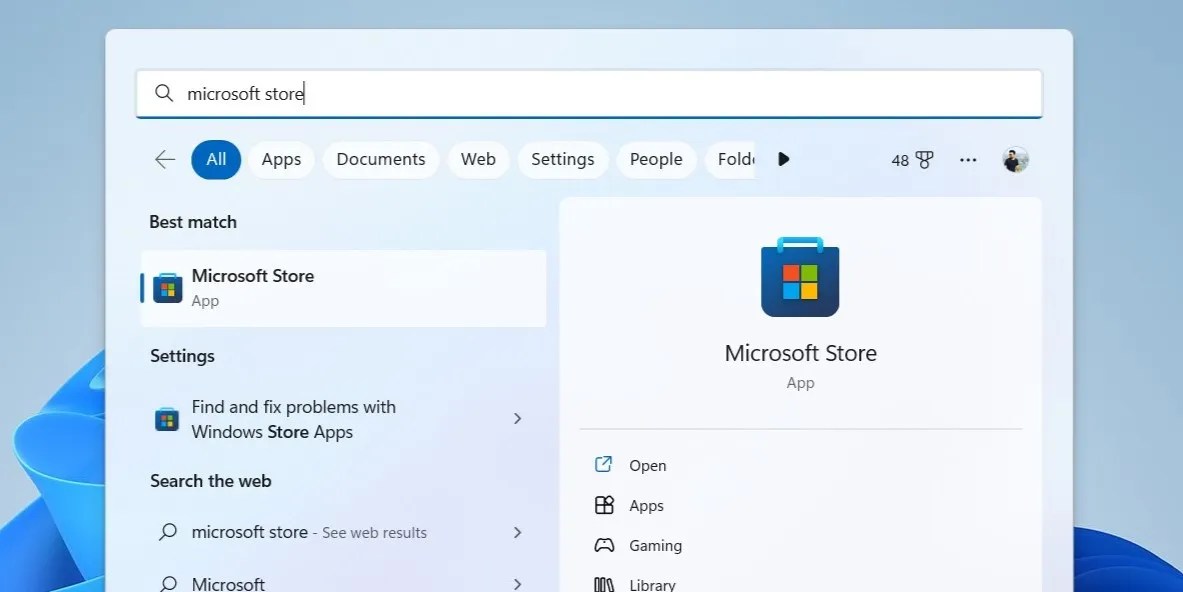Expand the 'Microsoft' suggestion chevron

pos(518,584)
